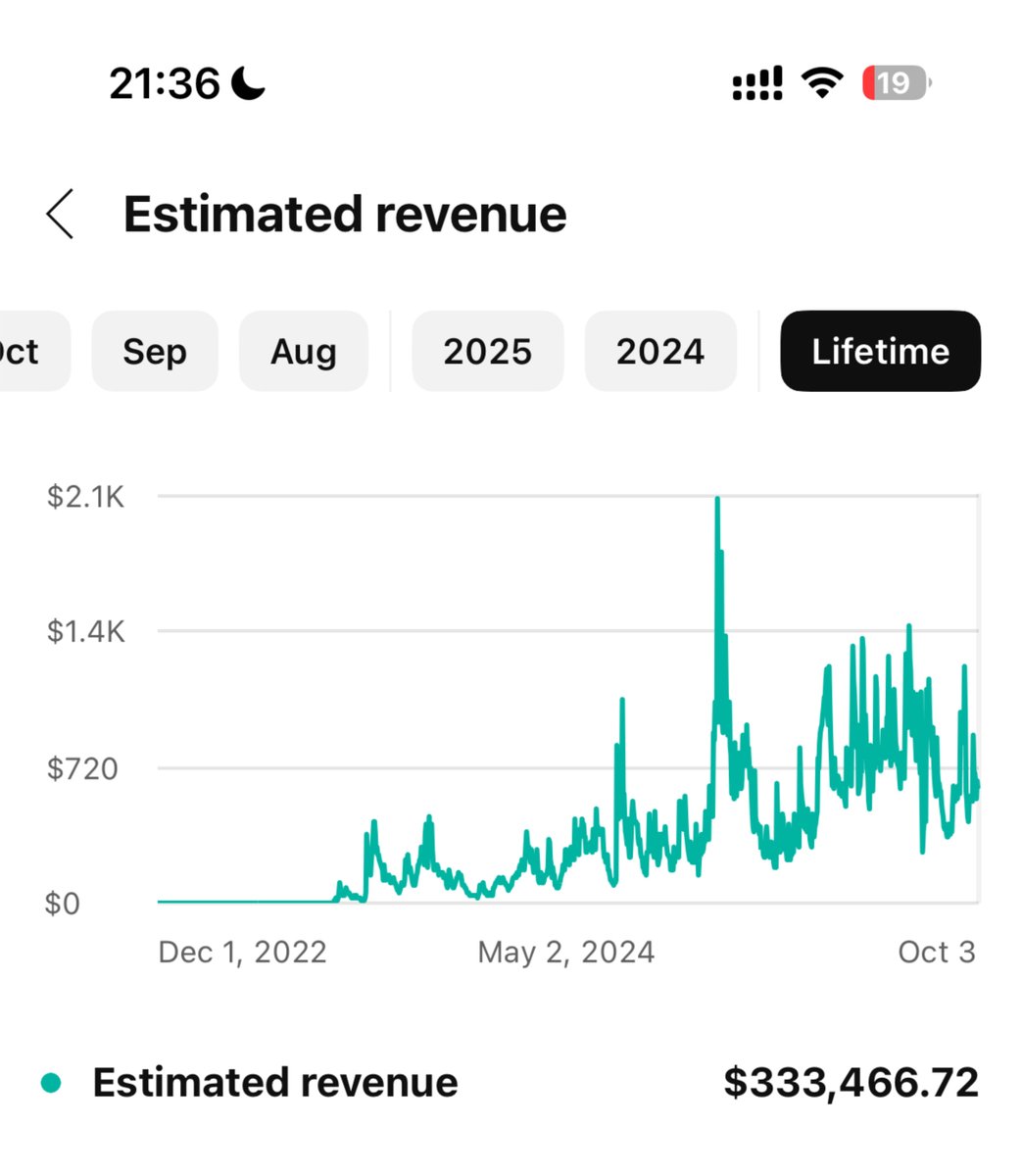1022x1176 pixels.
Task: Tap the moon Do Not Disturb icon
Action: click(248, 83)
